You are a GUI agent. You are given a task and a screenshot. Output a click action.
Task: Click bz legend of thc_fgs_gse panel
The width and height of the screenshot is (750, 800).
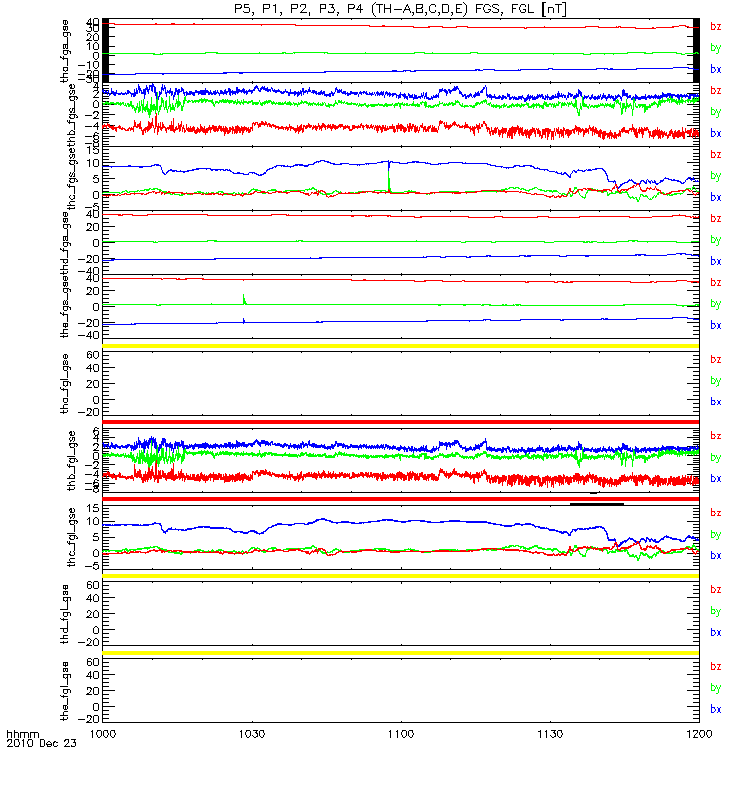(716, 155)
